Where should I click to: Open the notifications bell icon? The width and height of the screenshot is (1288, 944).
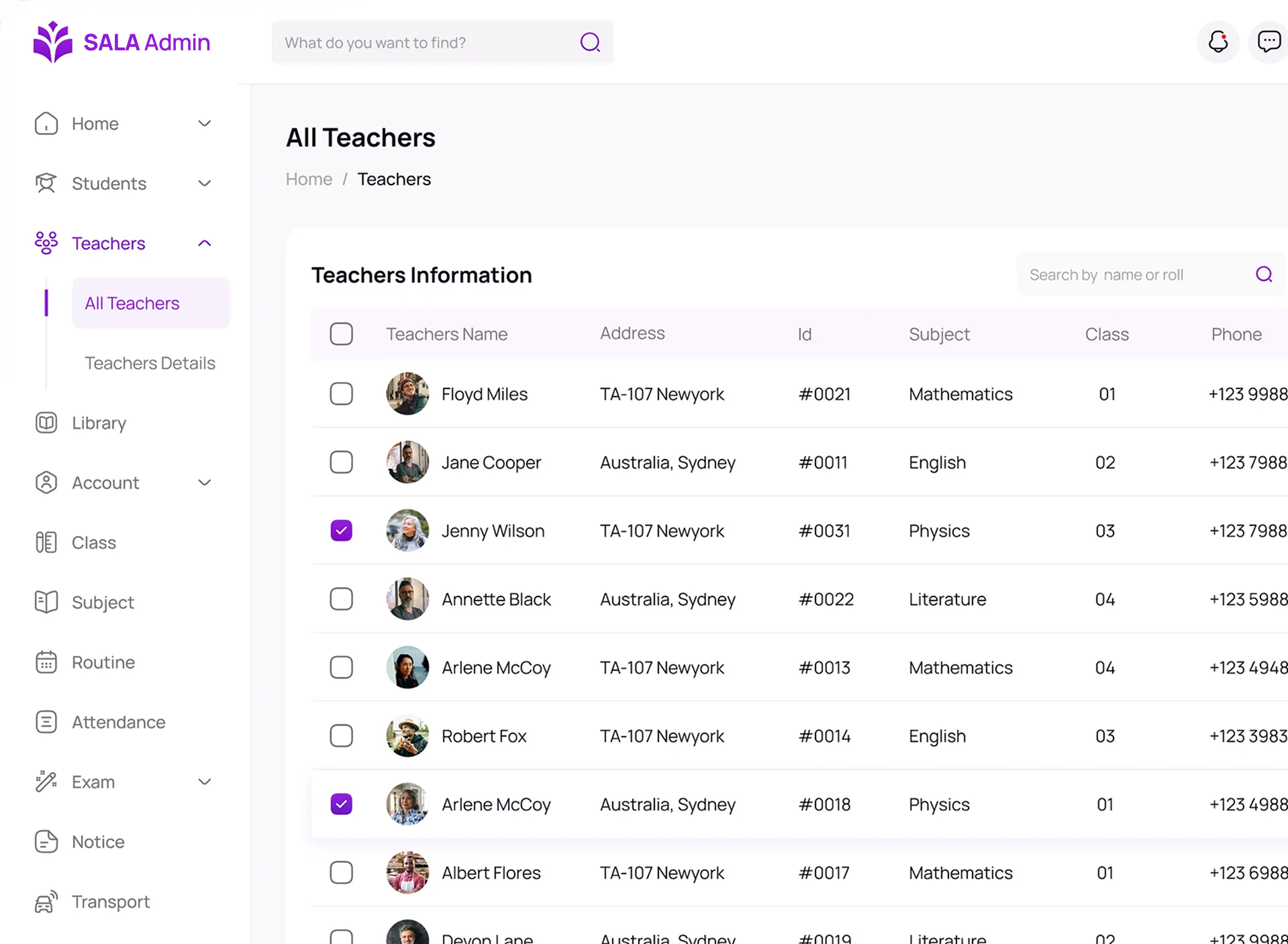click(x=1218, y=42)
